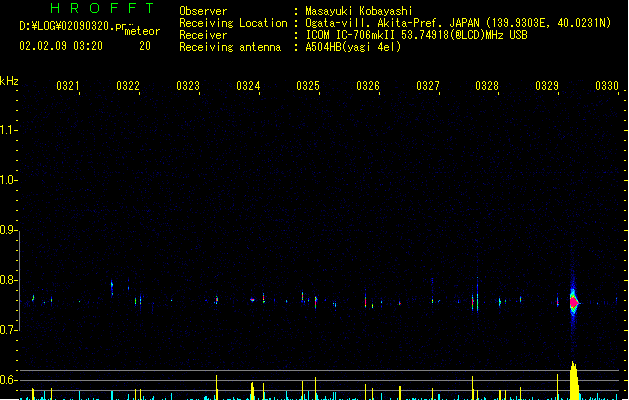Click the large red meteor echo after 0329
Screen dimensions: 629x400
pyautogui.click(x=574, y=302)
